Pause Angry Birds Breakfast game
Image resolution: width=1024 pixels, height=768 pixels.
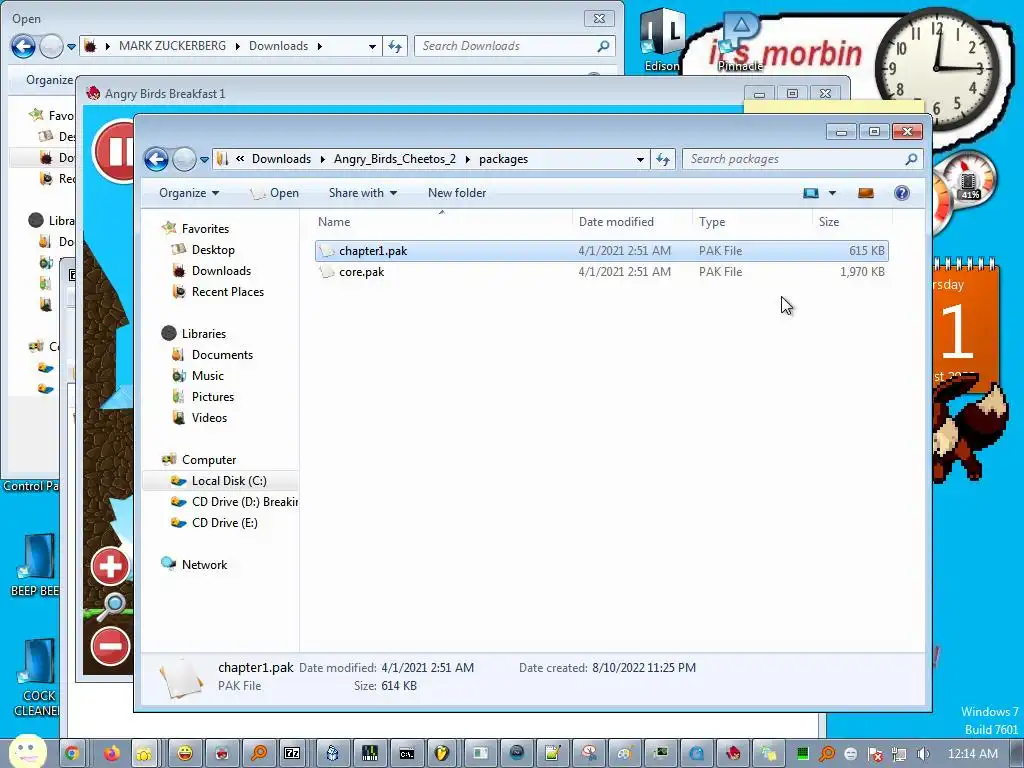tap(113, 151)
